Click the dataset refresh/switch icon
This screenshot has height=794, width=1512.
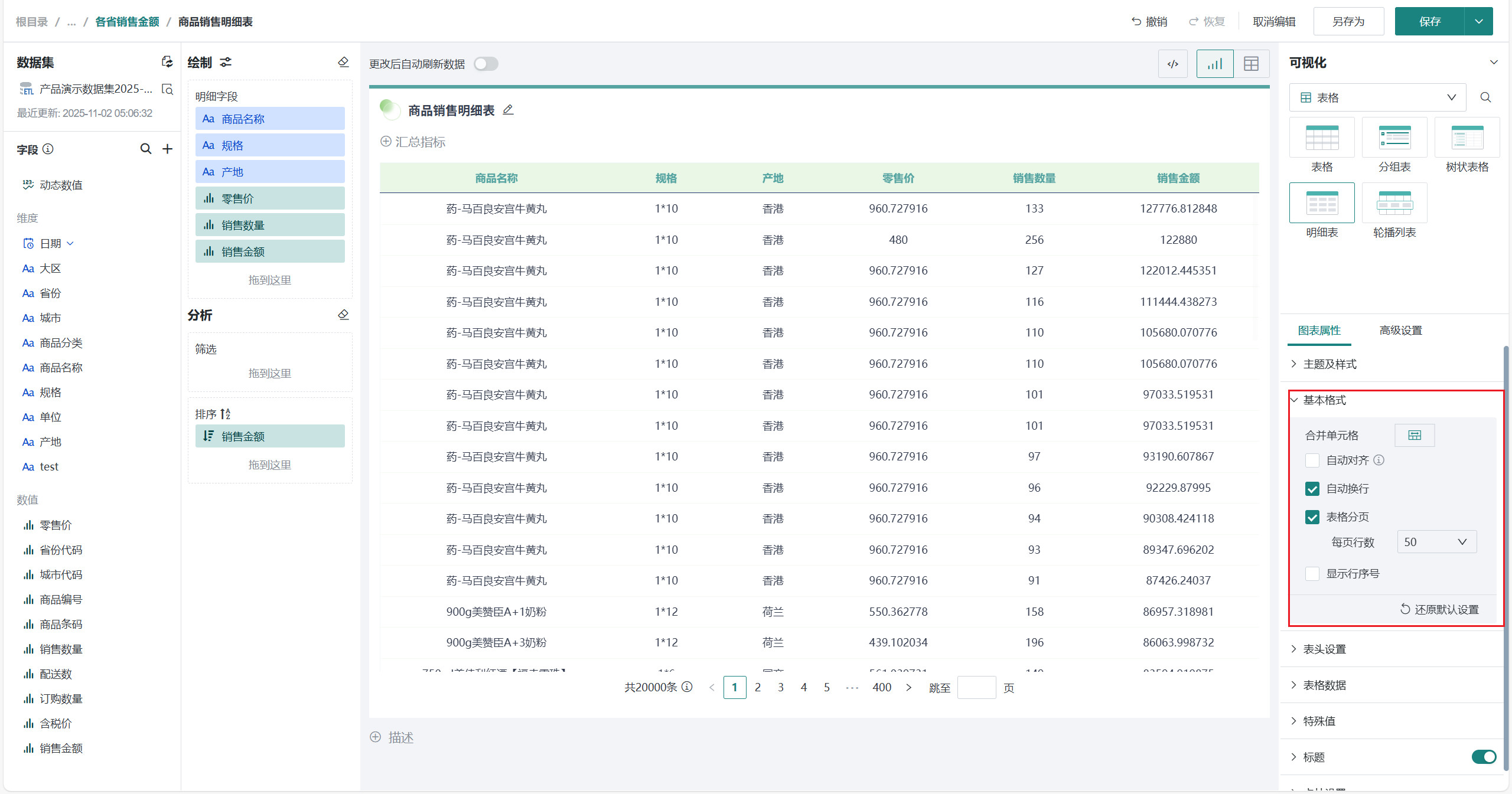[167, 62]
